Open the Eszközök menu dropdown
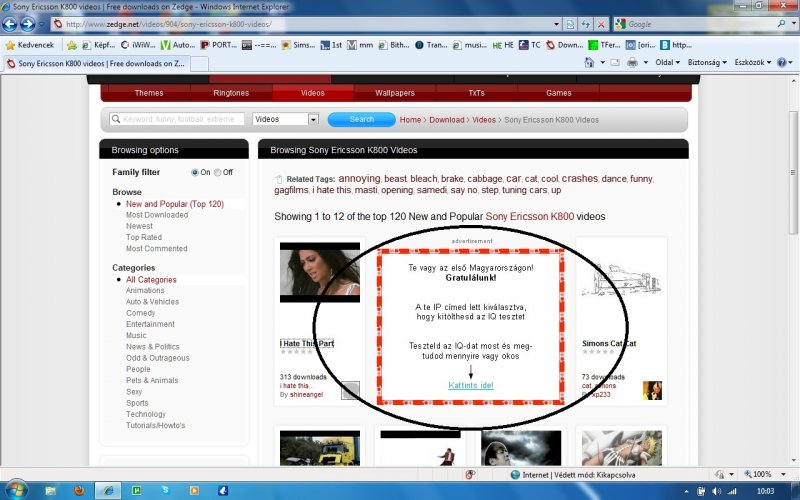This screenshot has height=500, width=800. point(753,62)
